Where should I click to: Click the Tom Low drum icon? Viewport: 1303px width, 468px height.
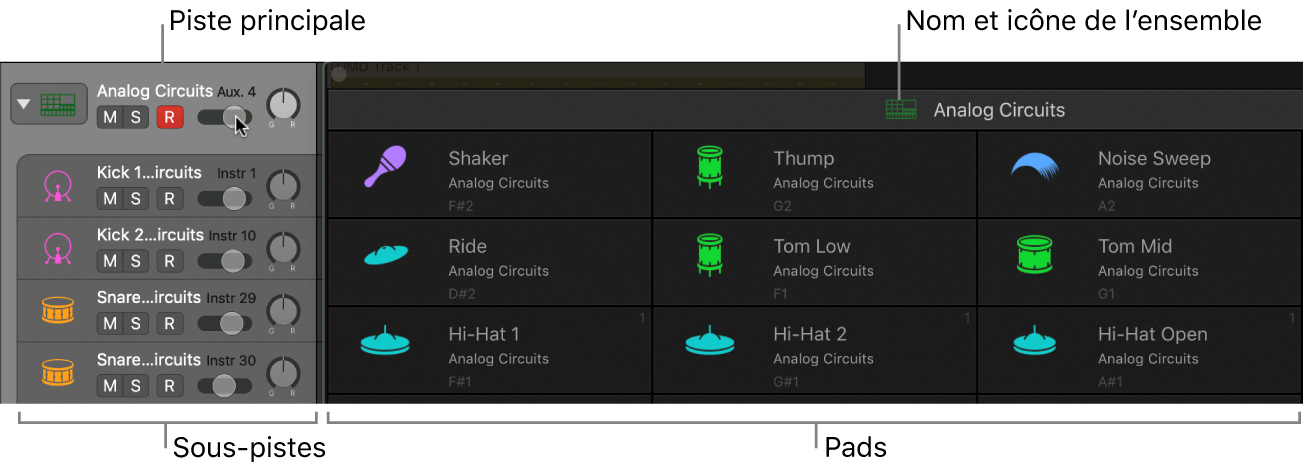(x=709, y=255)
